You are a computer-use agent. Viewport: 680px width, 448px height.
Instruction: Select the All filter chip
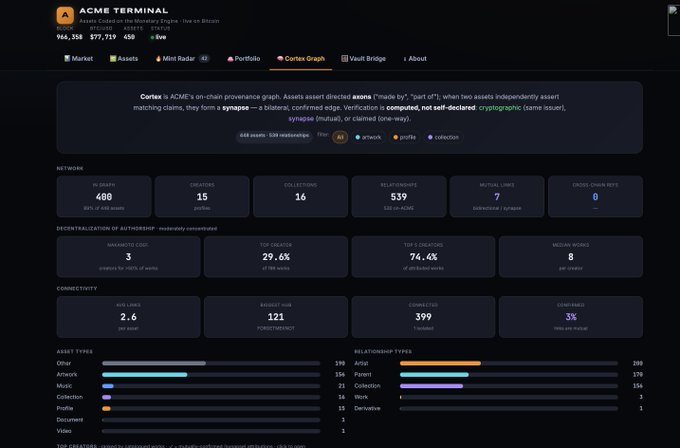click(340, 137)
